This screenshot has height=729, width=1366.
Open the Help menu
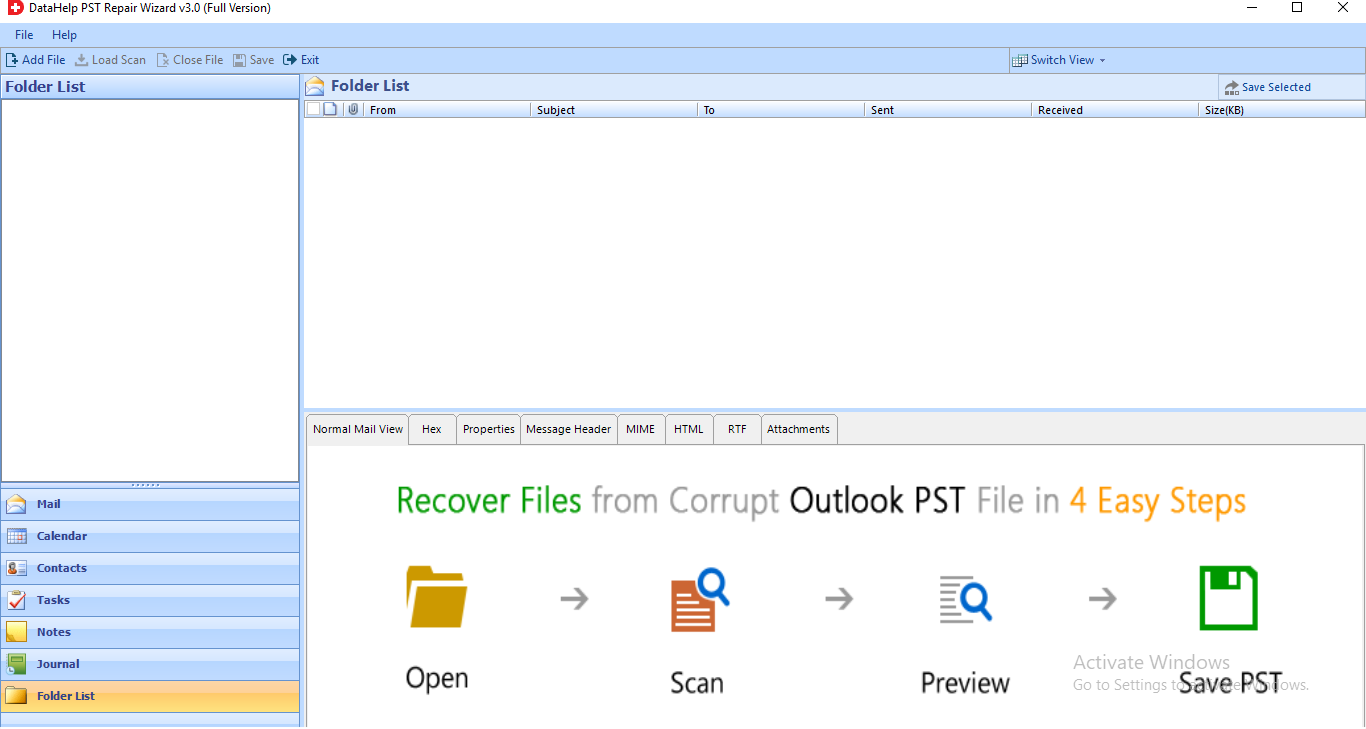tap(64, 35)
